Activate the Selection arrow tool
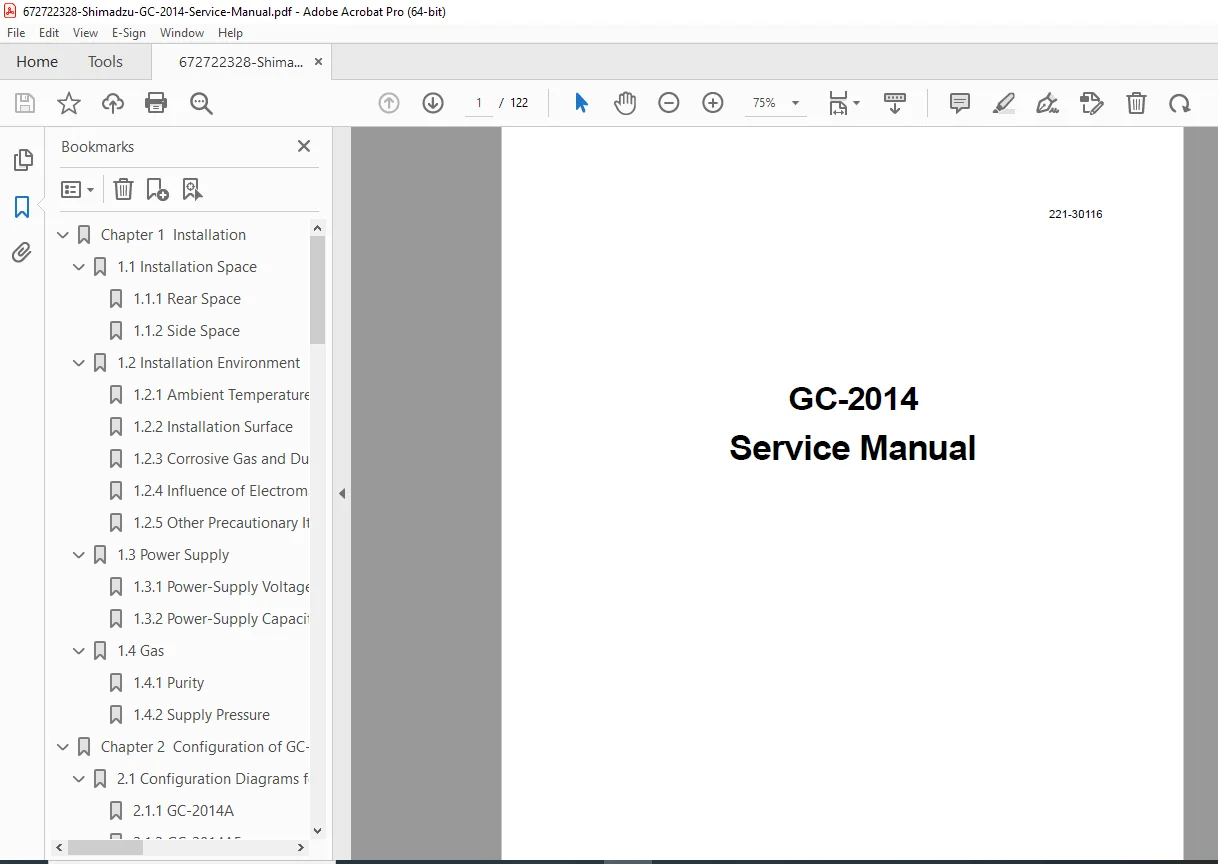1218x864 pixels. [x=581, y=103]
